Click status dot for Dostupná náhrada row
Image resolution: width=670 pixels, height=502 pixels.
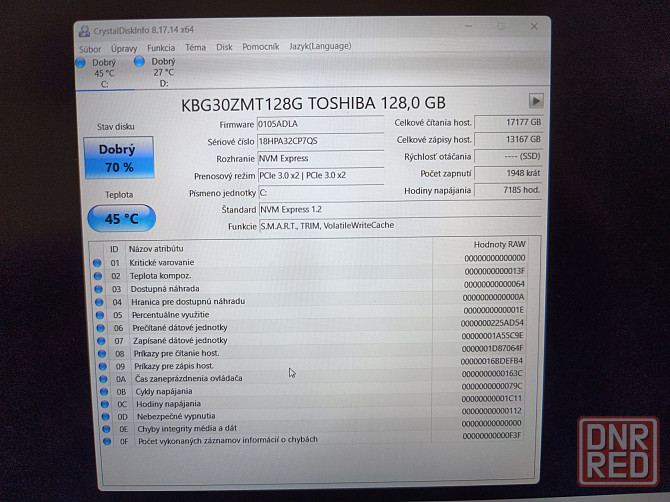point(99,289)
